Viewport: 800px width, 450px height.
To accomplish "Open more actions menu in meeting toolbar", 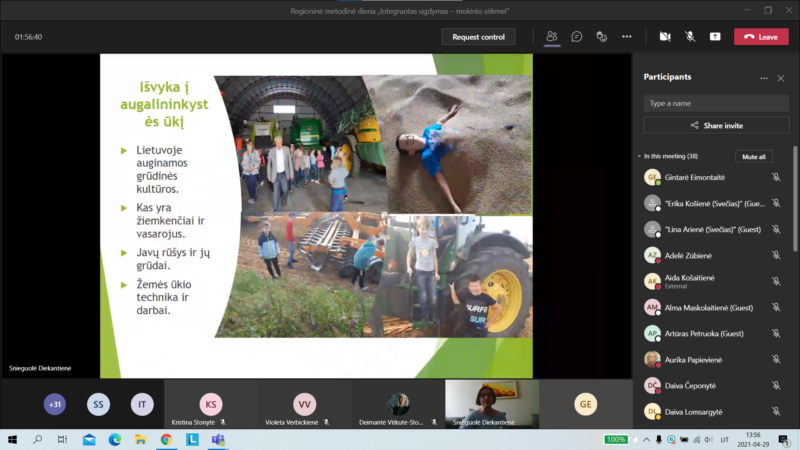I will (627, 37).
